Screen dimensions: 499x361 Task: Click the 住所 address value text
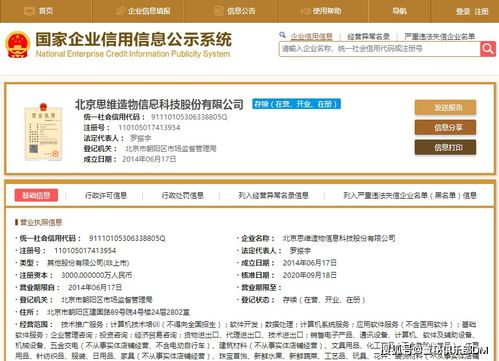coord(118,312)
